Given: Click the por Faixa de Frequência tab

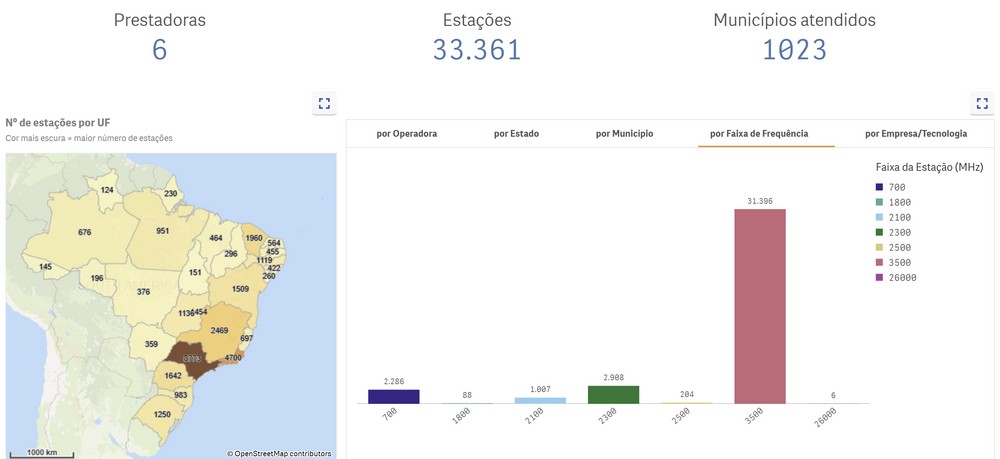Looking at the screenshot, I should [758, 133].
